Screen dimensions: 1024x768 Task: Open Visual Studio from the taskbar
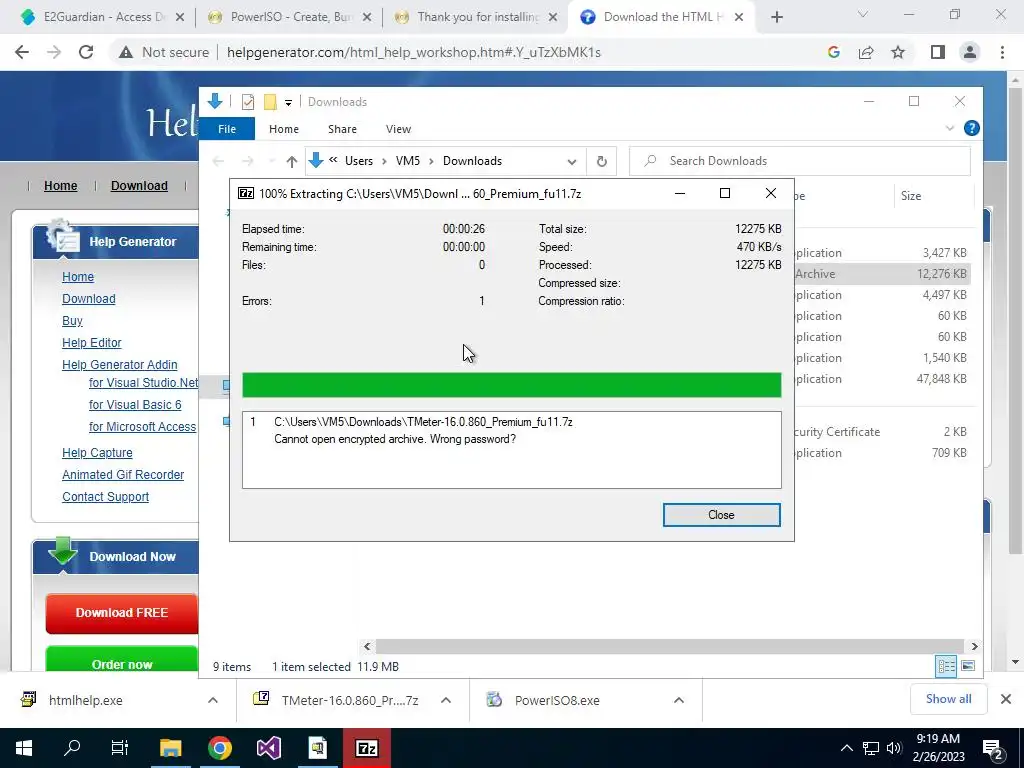(x=268, y=748)
